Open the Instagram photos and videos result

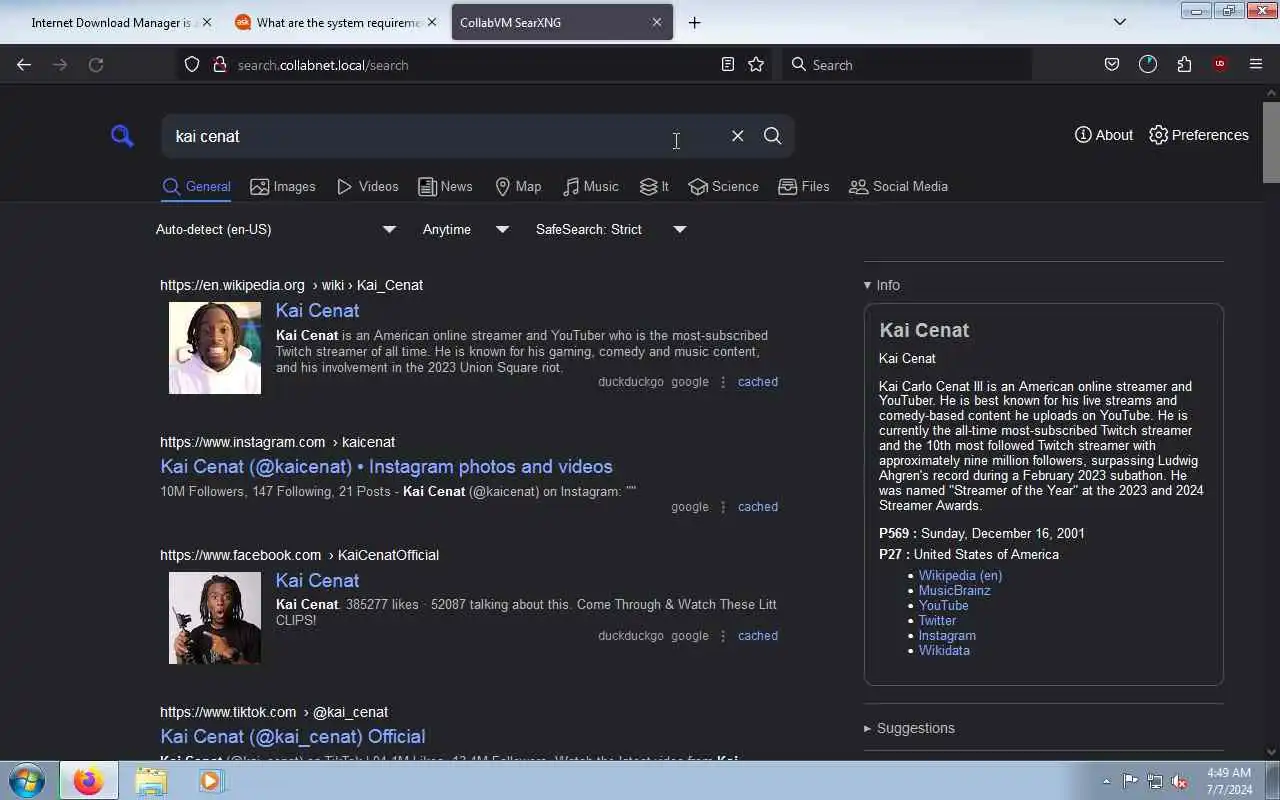(x=386, y=467)
